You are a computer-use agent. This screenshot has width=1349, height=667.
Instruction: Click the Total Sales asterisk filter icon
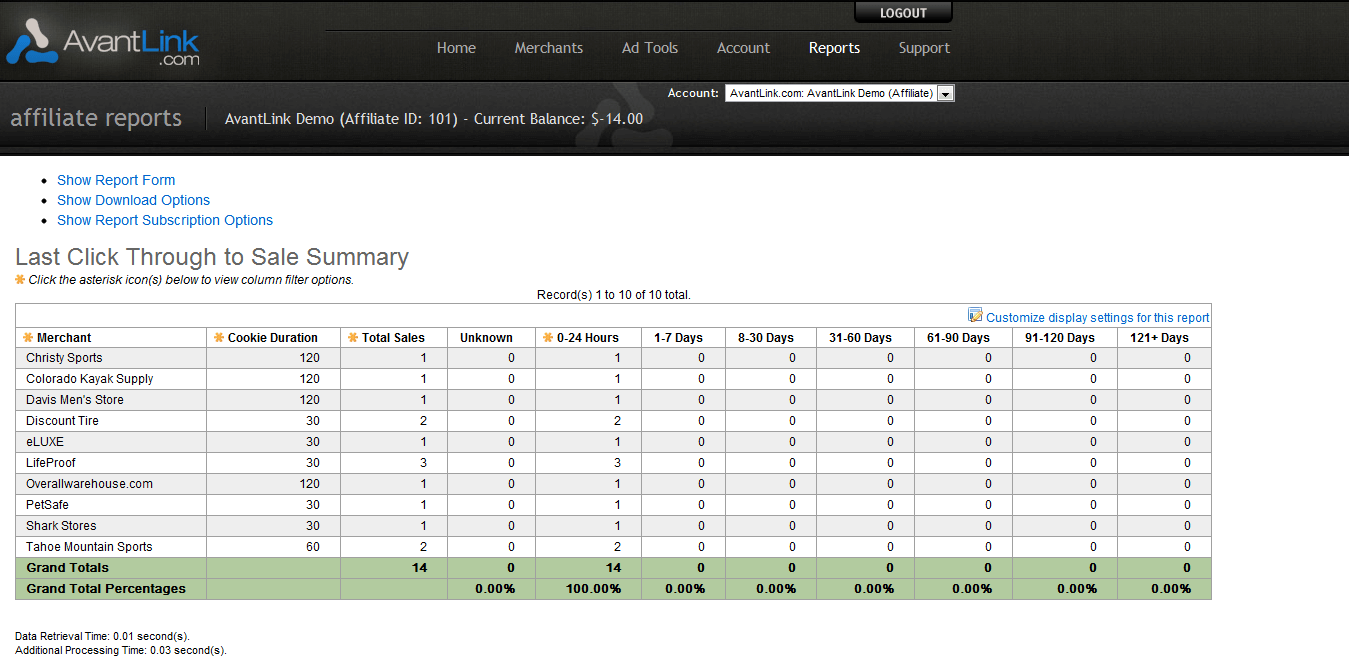pyautogui.click(x=353, y=338)
